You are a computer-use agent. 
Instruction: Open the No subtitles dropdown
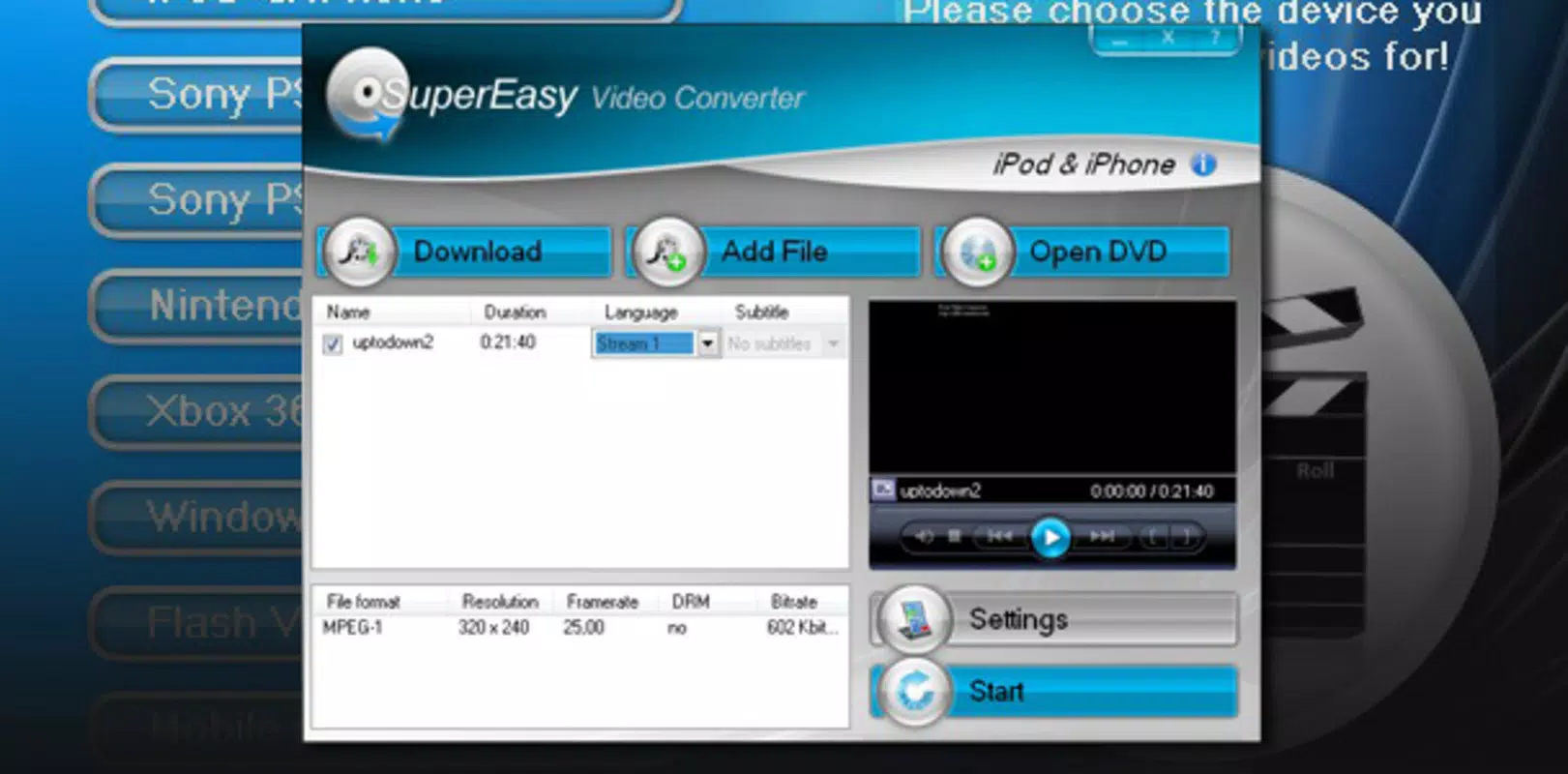[x=833, y=343]
